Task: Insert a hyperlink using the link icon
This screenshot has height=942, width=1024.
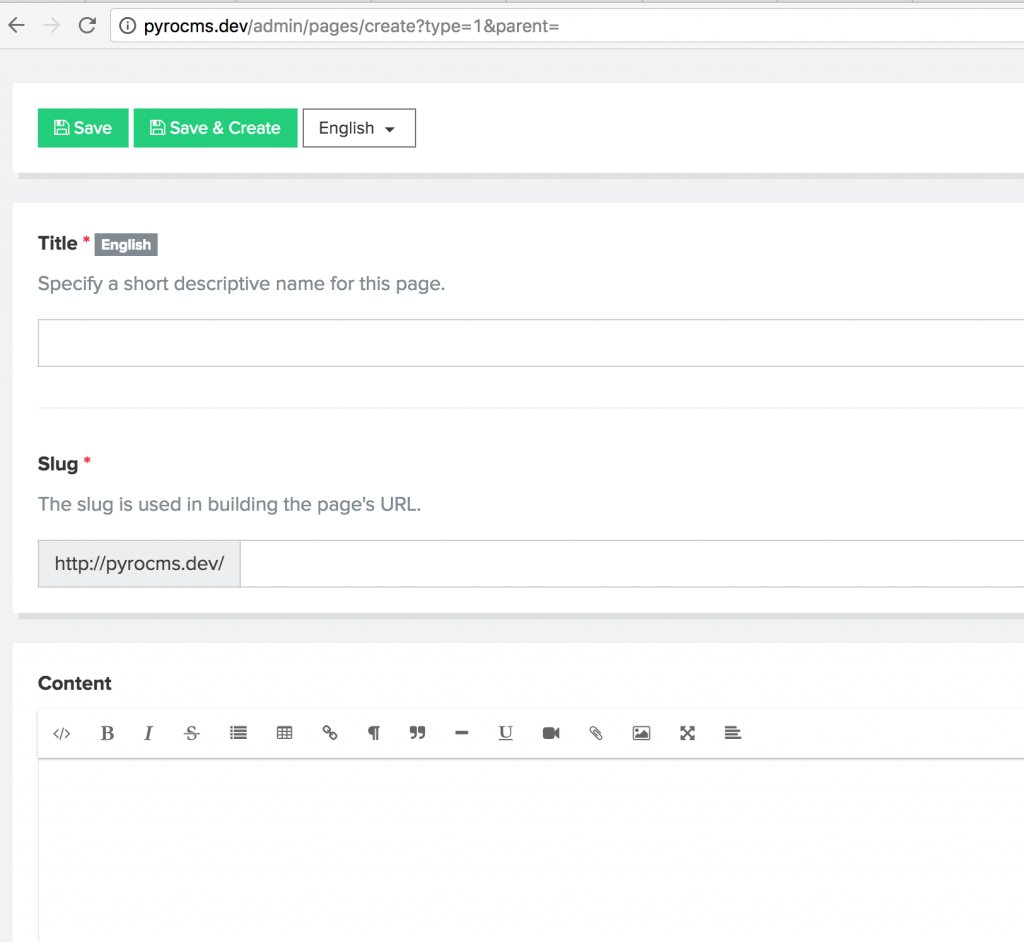Action: [329, 733]
